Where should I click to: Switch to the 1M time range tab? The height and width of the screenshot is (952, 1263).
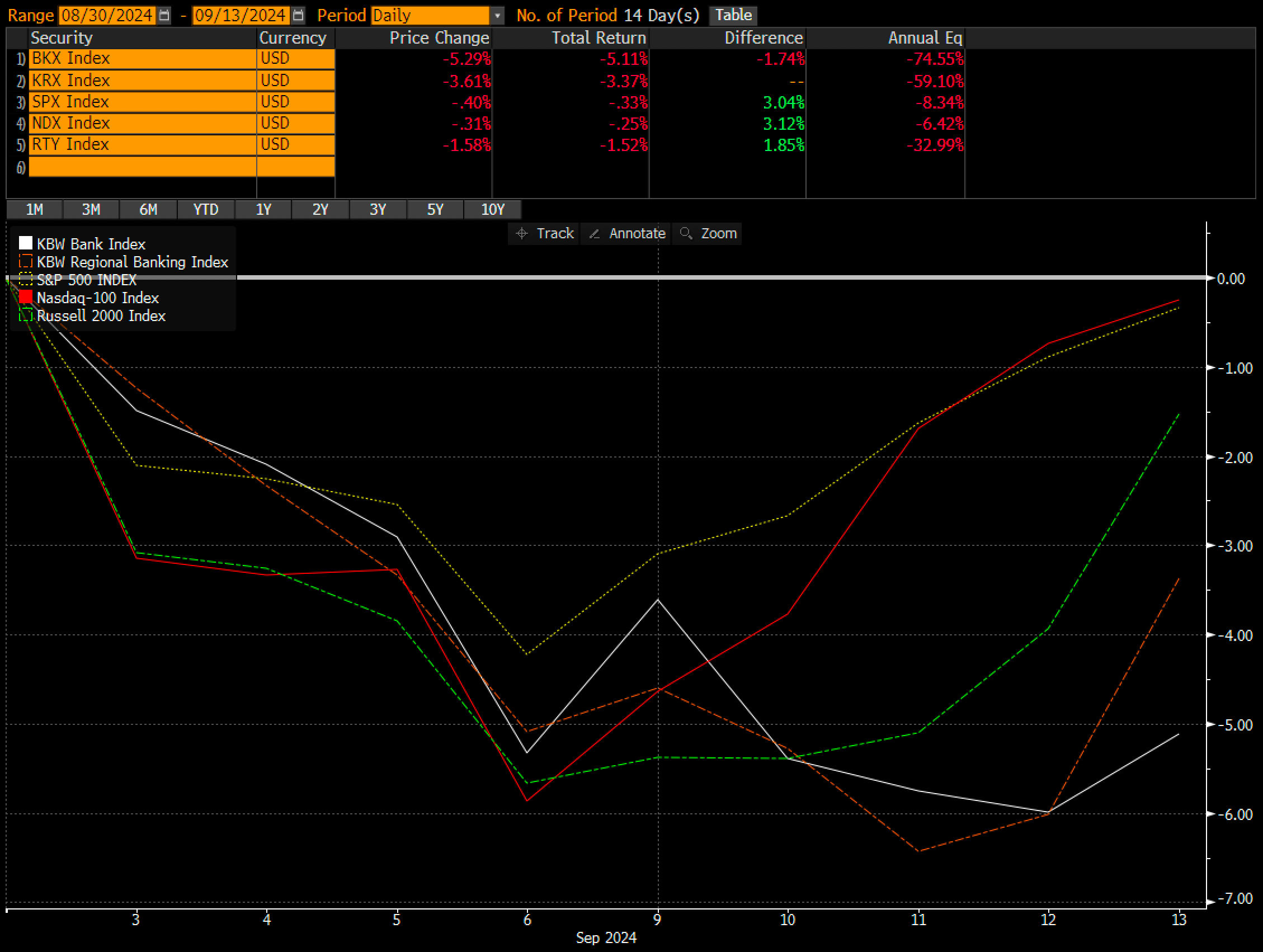point(34,210)
